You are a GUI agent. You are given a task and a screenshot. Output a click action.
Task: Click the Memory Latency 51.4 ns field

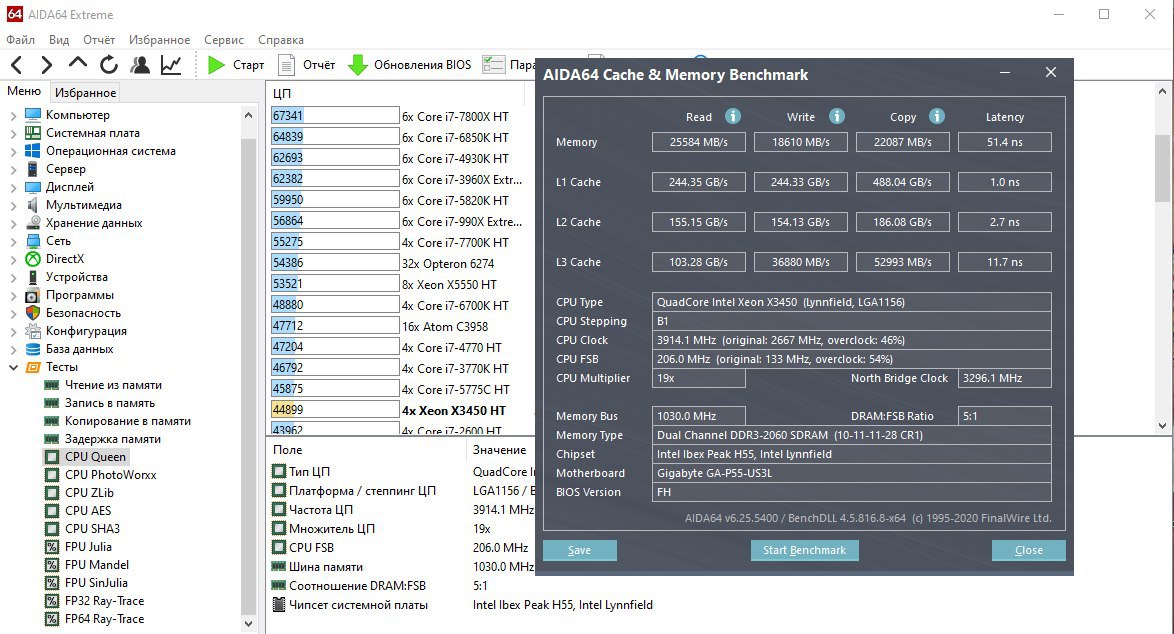coord(1005,142)
